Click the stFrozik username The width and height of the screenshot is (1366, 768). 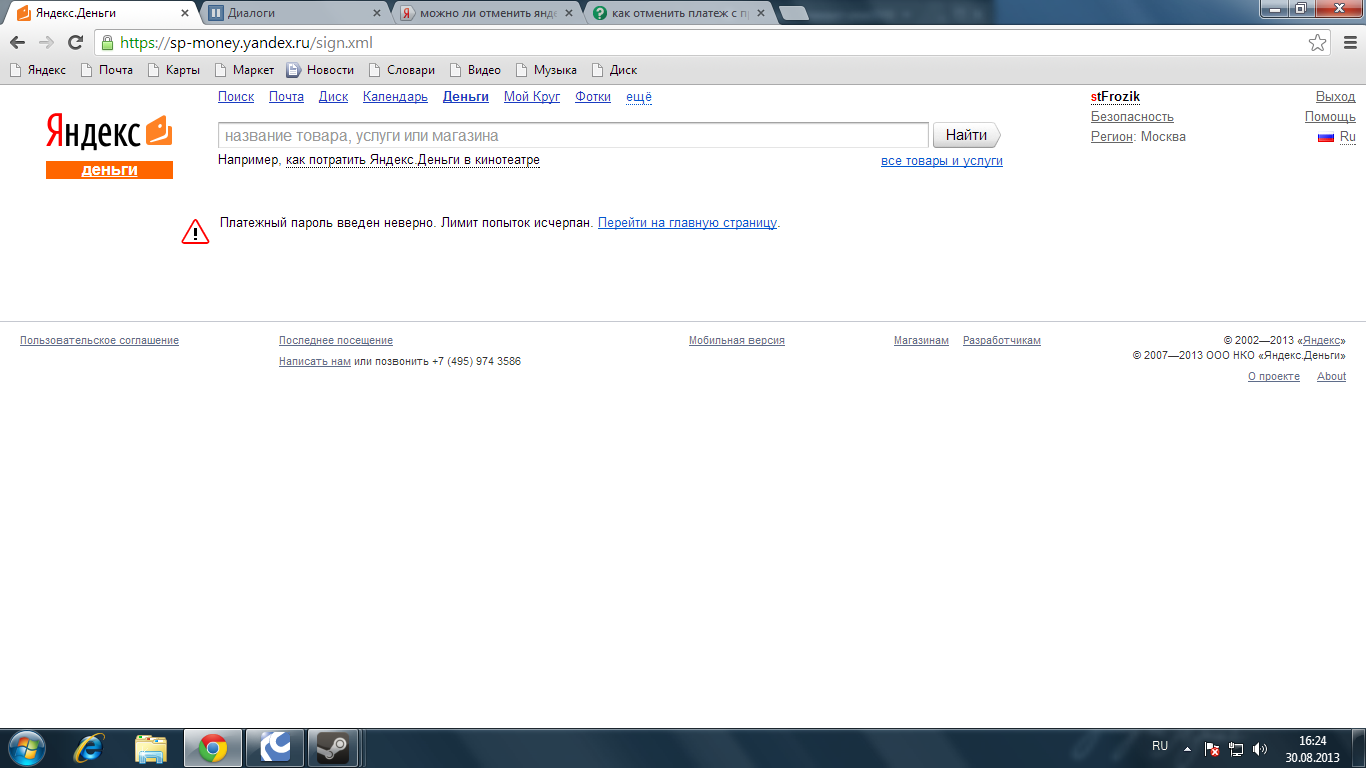coord(1115,97)
